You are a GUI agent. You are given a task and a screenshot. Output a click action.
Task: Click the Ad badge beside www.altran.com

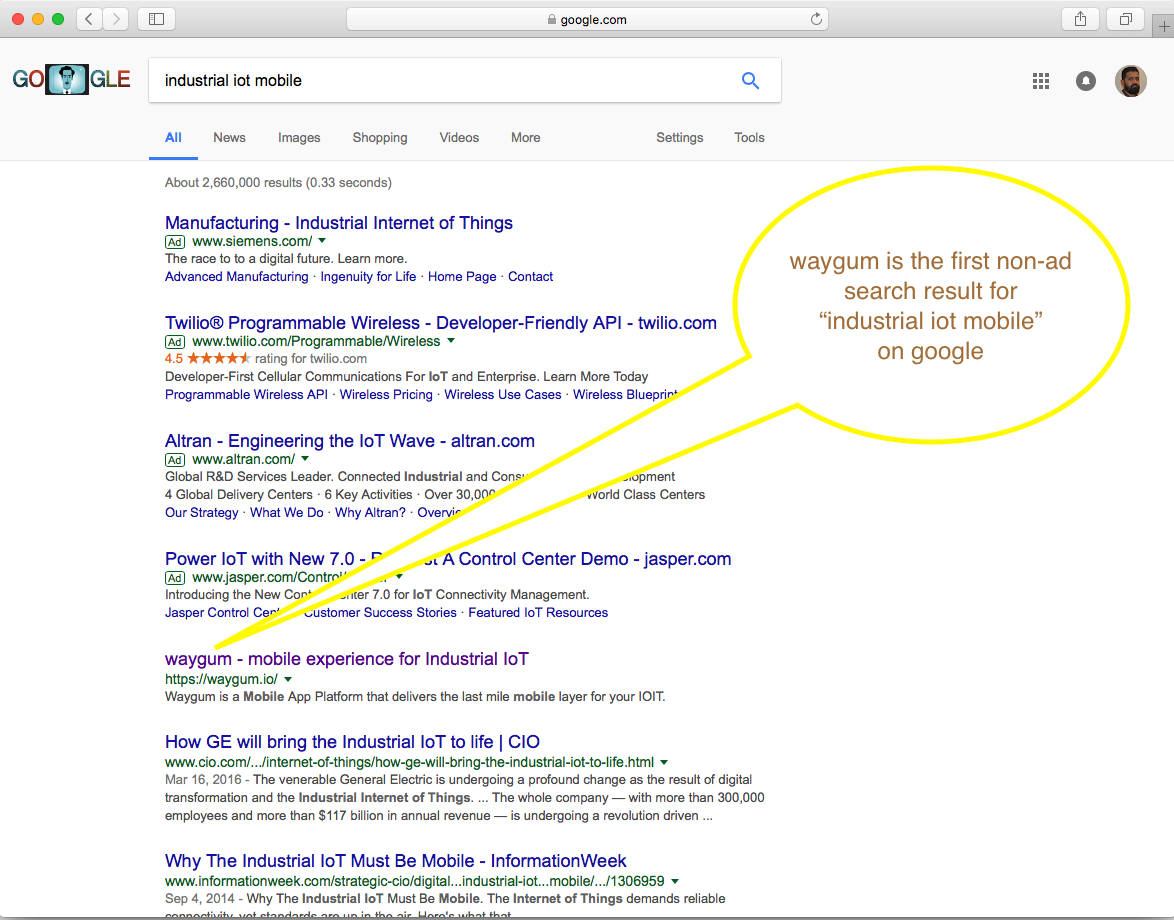(x=174, y=460)
